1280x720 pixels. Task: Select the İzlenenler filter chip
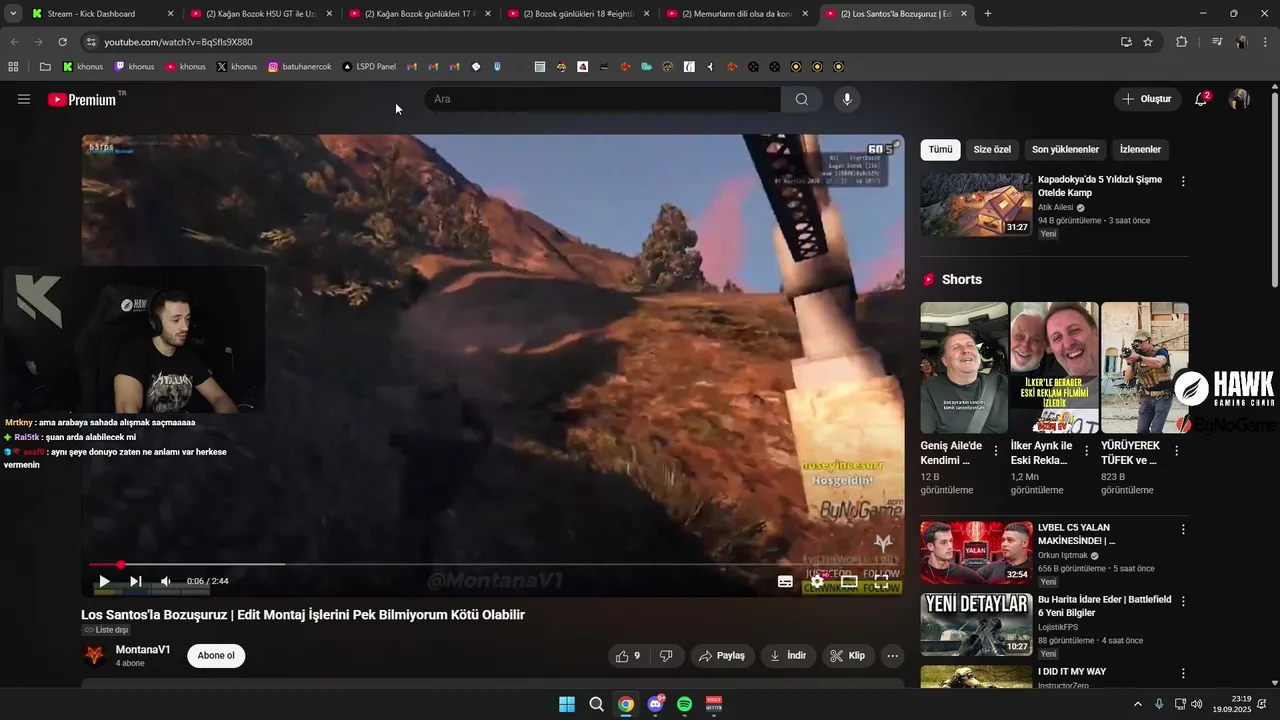coord(1140,150)
